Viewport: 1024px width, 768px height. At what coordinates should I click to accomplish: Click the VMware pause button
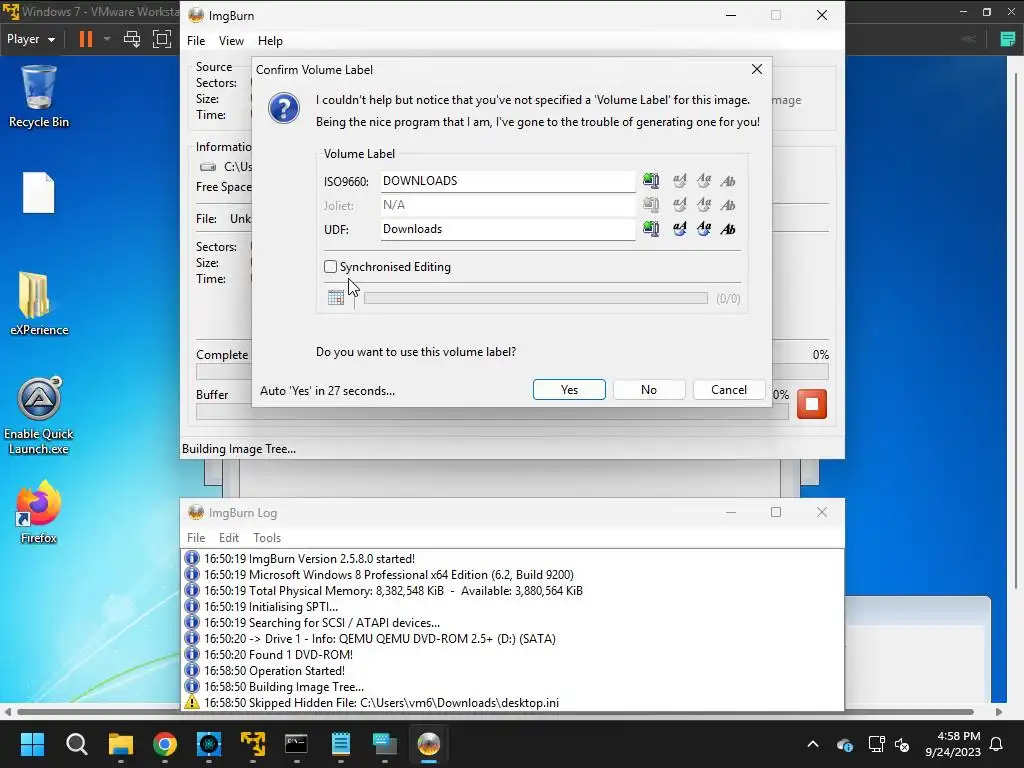[x=86, y=39]
